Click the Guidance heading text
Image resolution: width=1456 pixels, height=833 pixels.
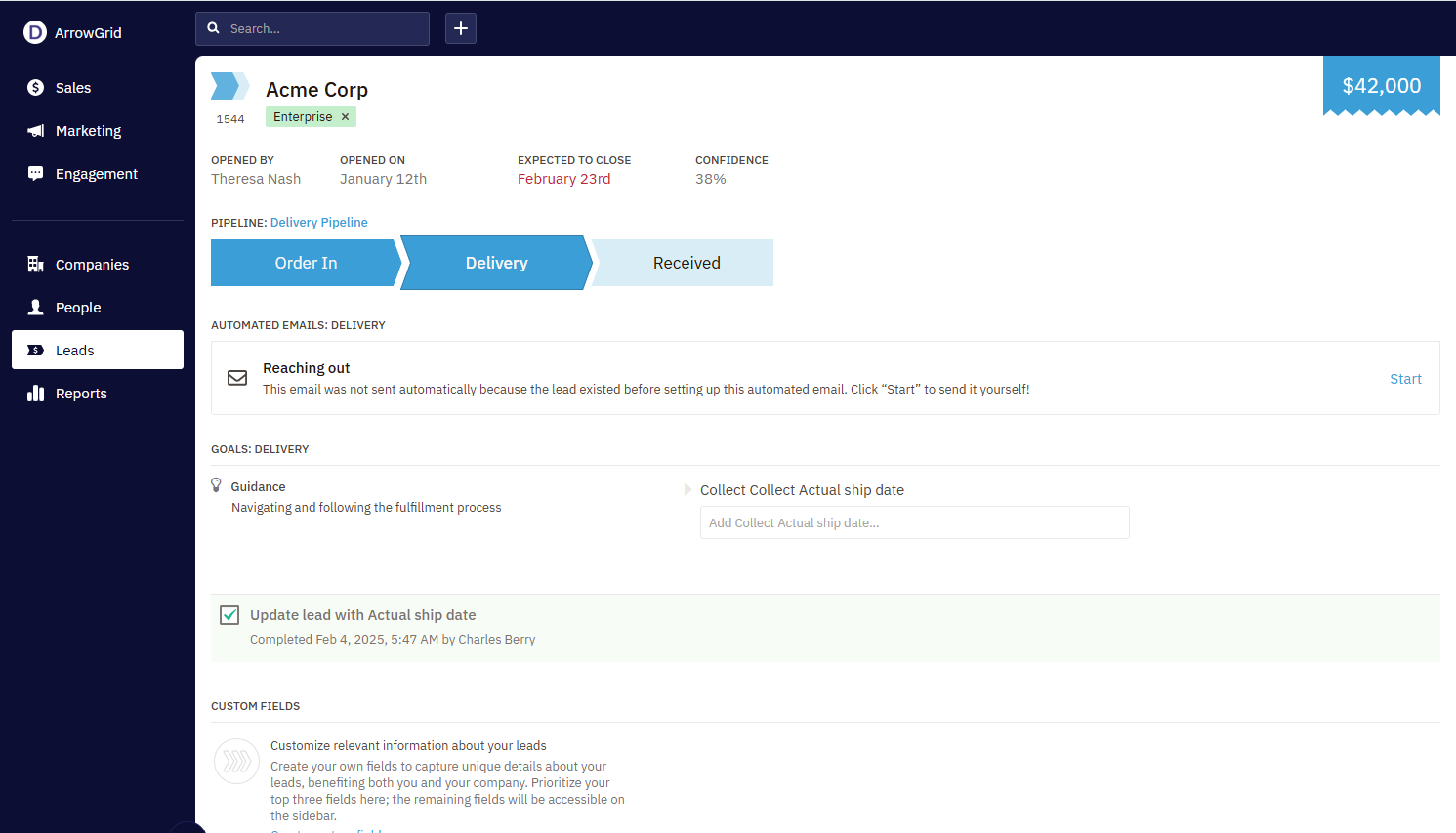coord(259,486)
